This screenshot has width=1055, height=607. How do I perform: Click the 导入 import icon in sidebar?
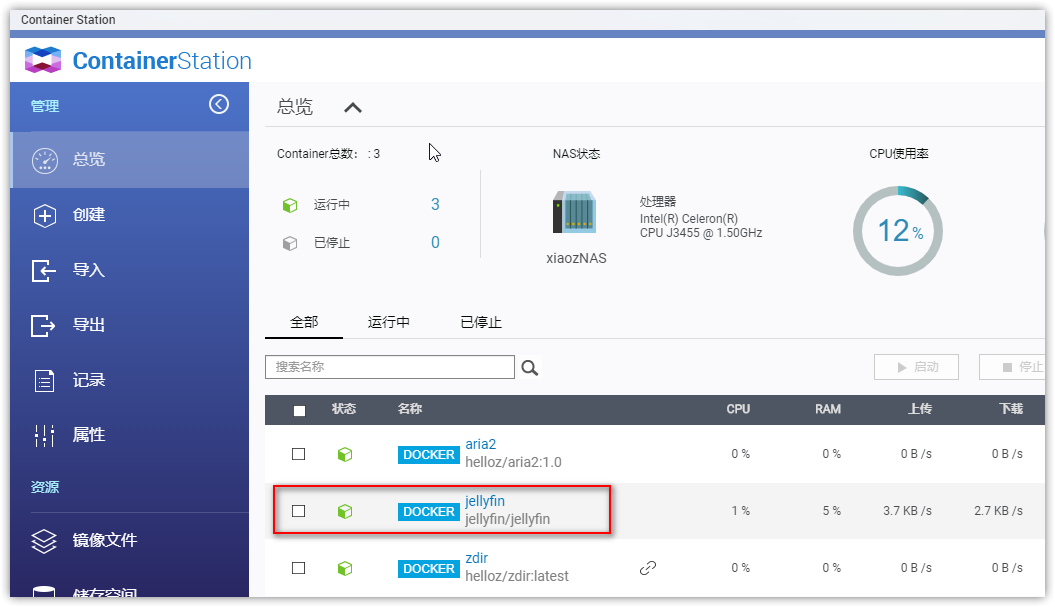coord(44,270)
